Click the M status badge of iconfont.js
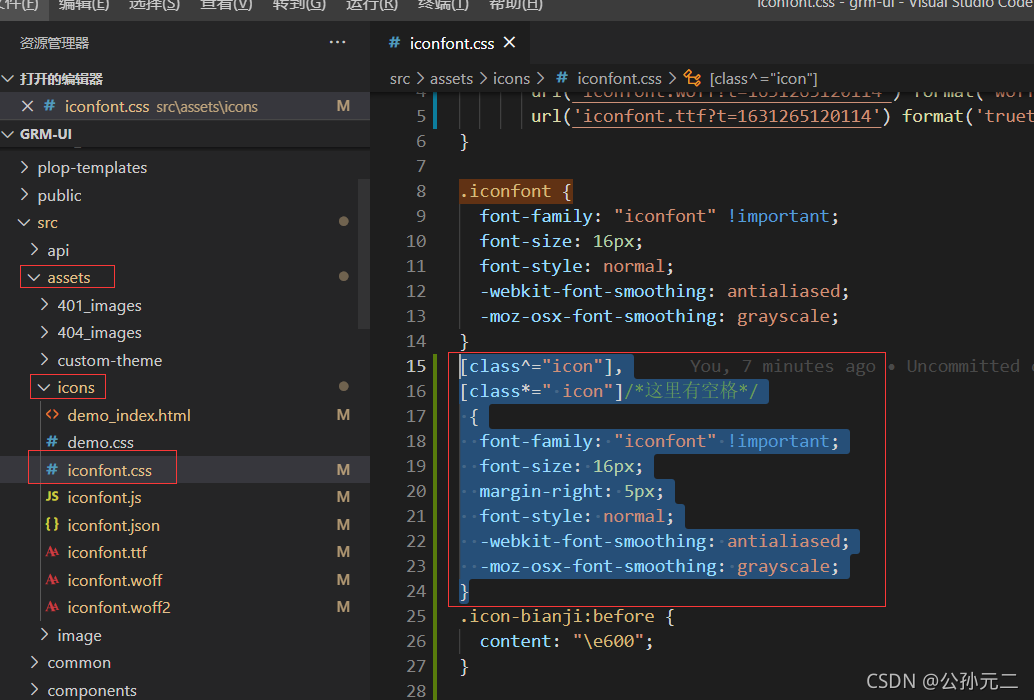Image resolution: width=1034 pixels, height=700 pixels. (343, 497)
